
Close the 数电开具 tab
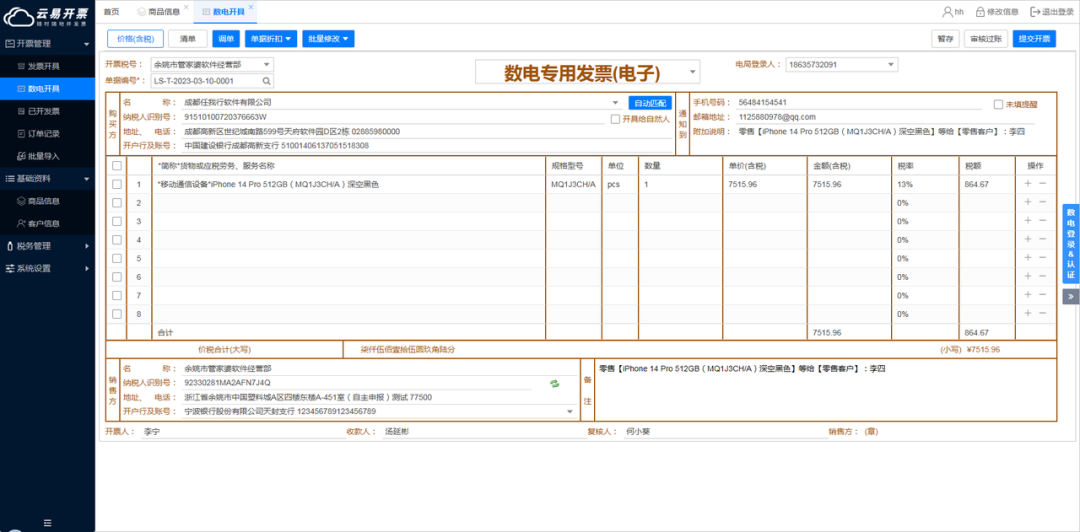251,7
